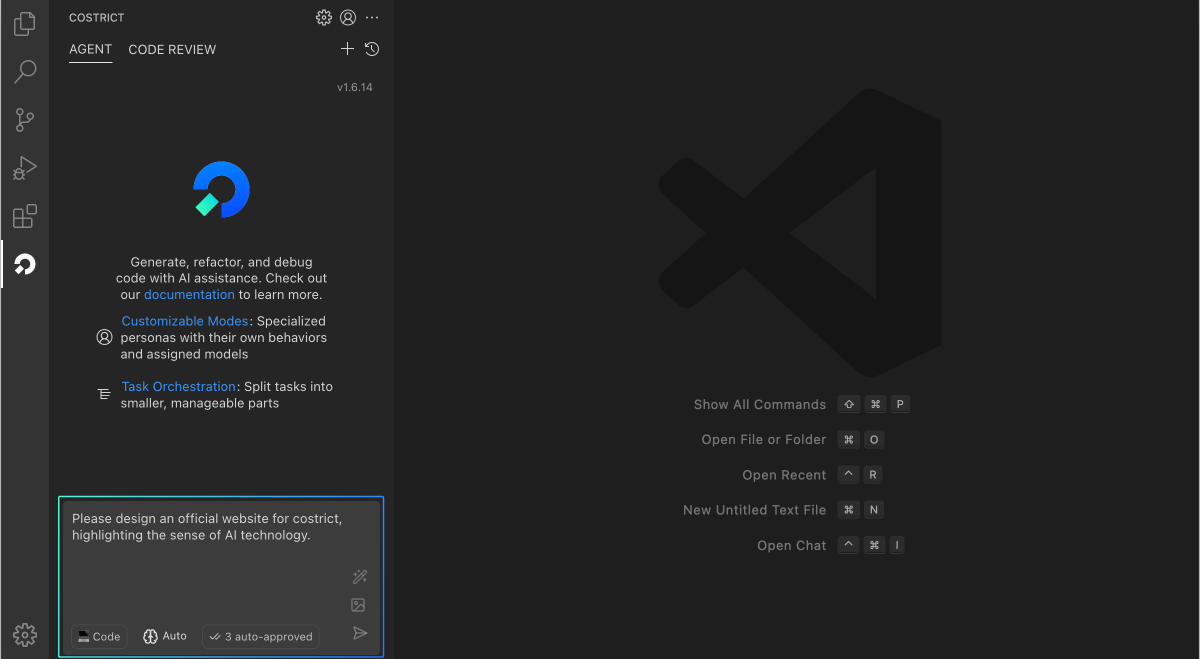Switch to the CODE REVIEW tab
Image resolution: width=1200 pixels, height=659 pixels.
[x=172, y=49]
